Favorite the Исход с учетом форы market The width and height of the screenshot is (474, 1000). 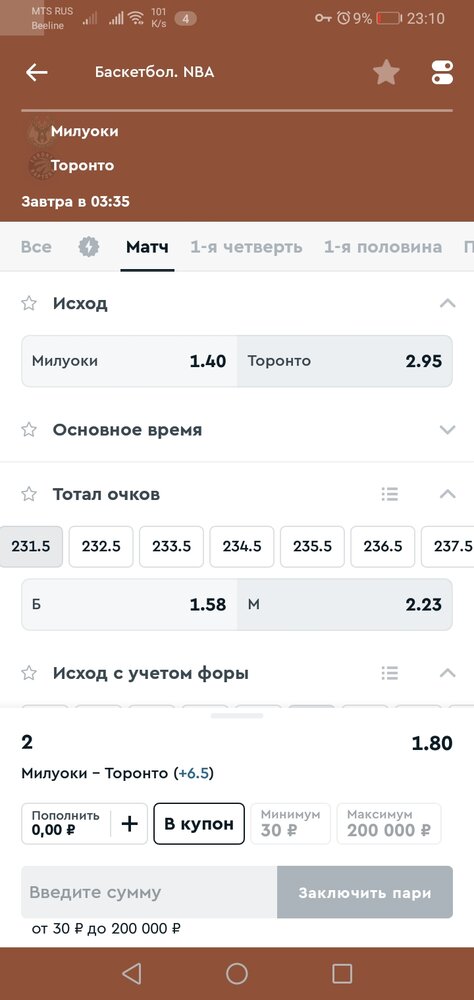[29, 673]
